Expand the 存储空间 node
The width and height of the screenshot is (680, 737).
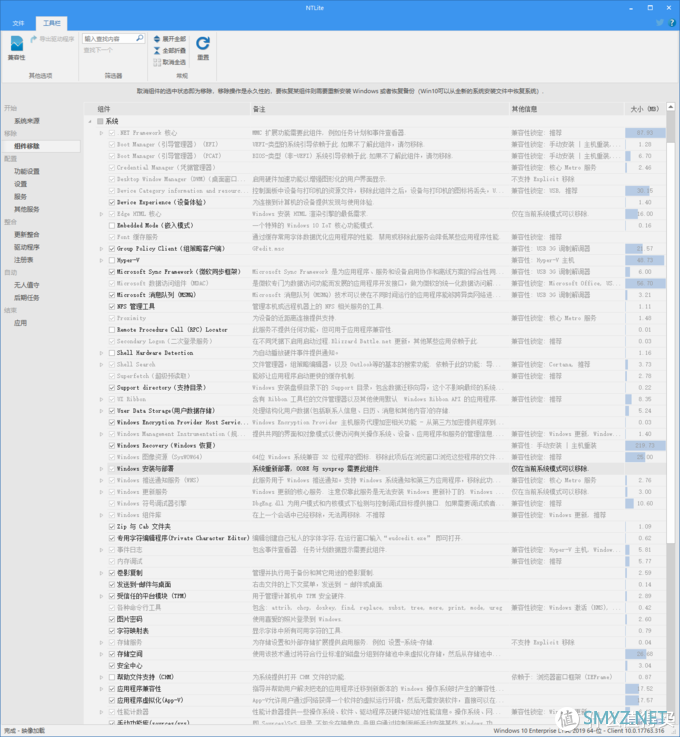coord(101,654)
